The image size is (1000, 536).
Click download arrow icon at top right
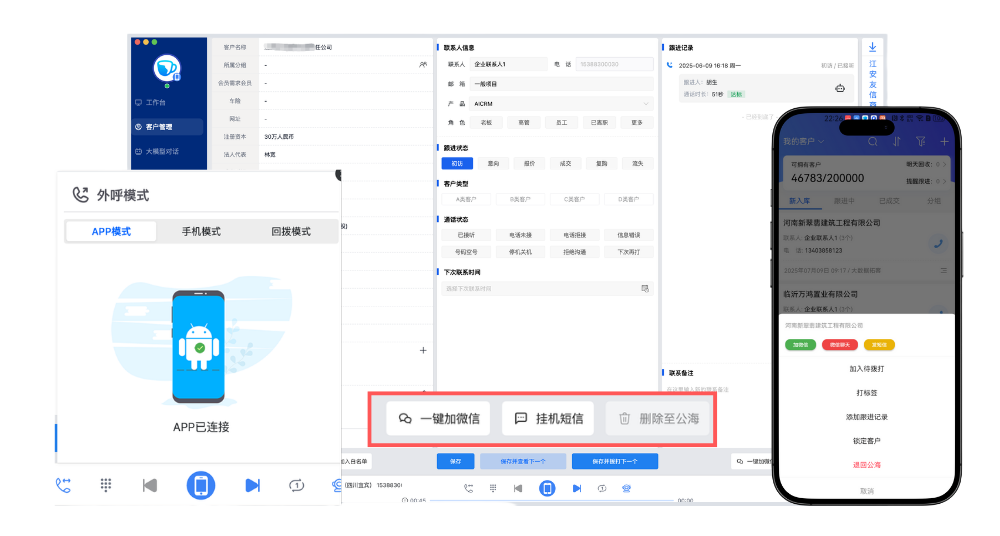point(872,47)
